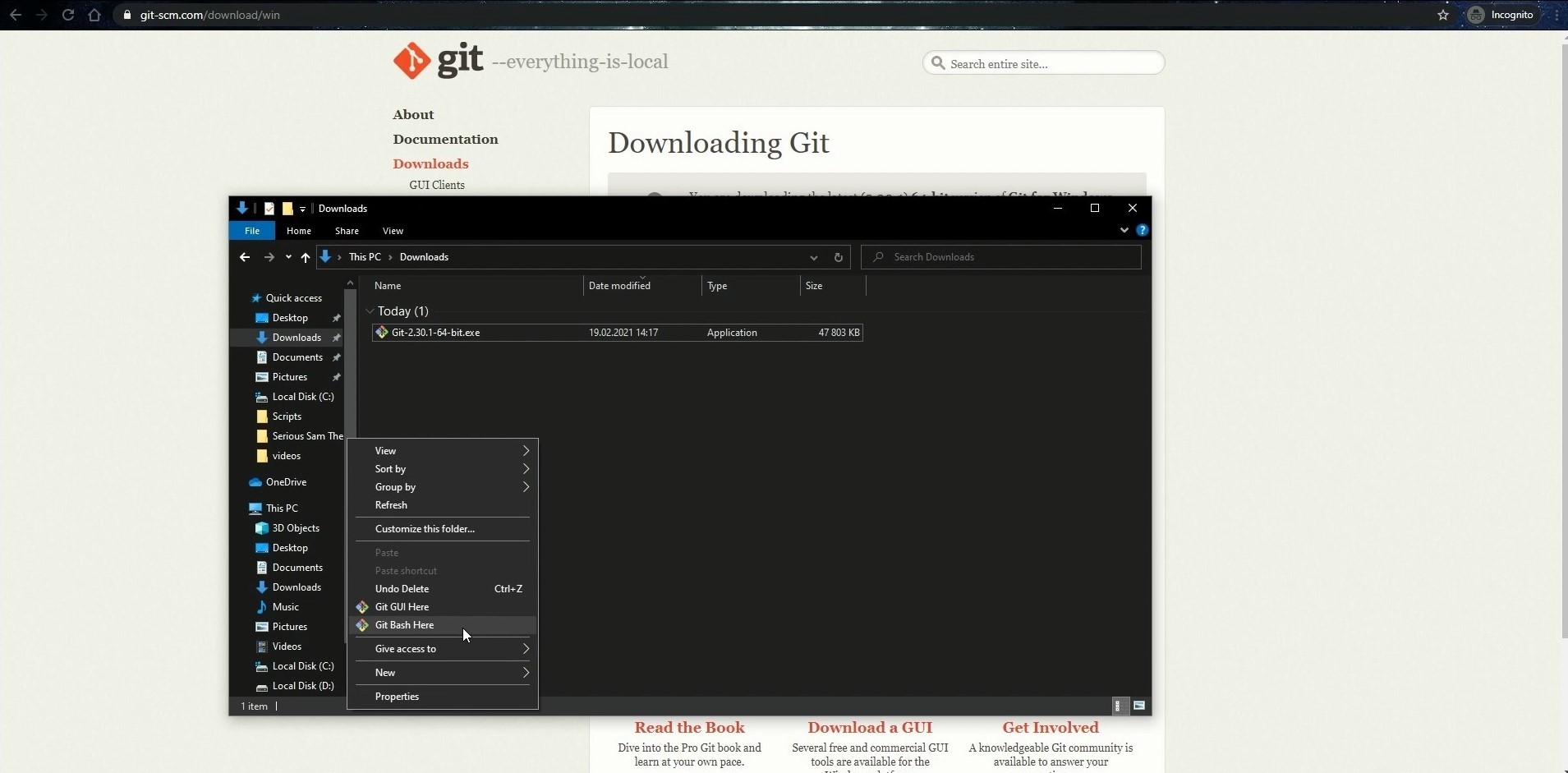Click the back navigation arrow
1568x773 pixels.
(245, 257)
